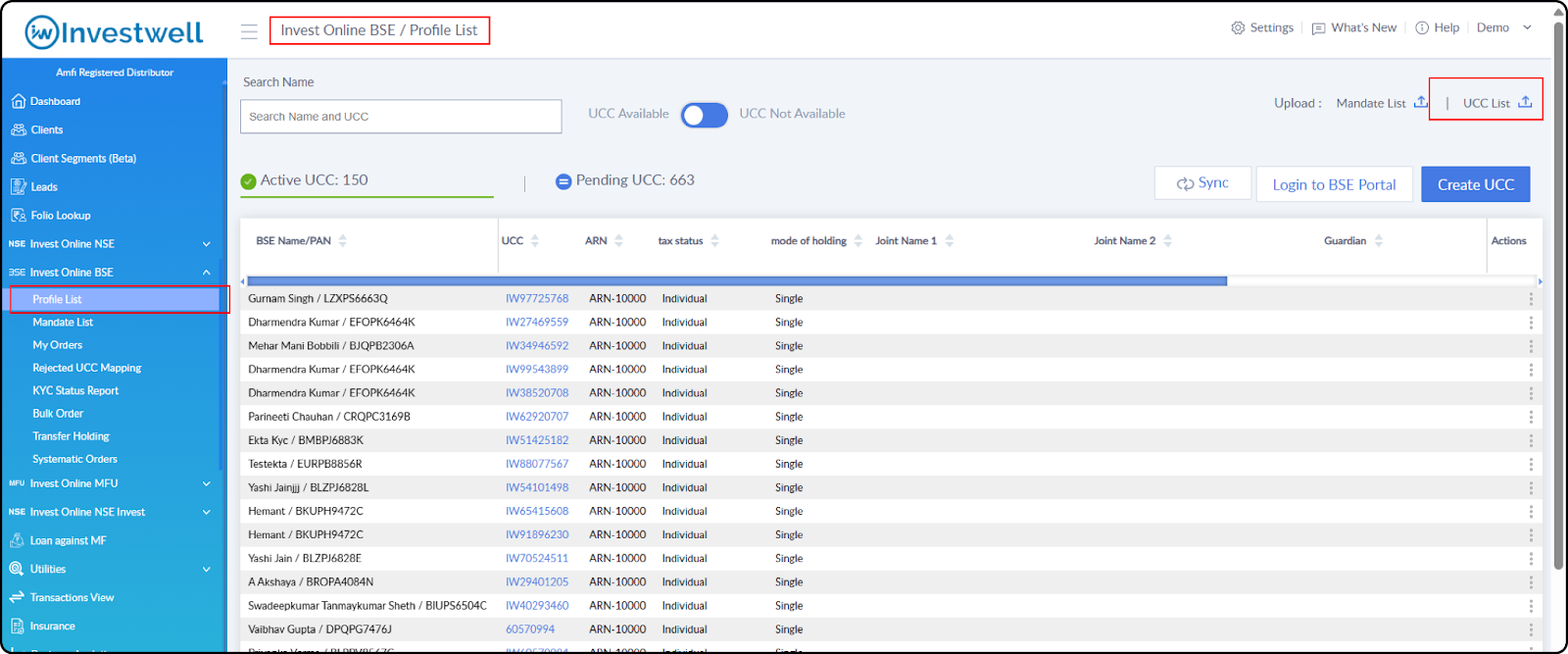Screen dimensions: 1568x654
Task: Open UCC link IW27469559
Action: coord(537,323)
